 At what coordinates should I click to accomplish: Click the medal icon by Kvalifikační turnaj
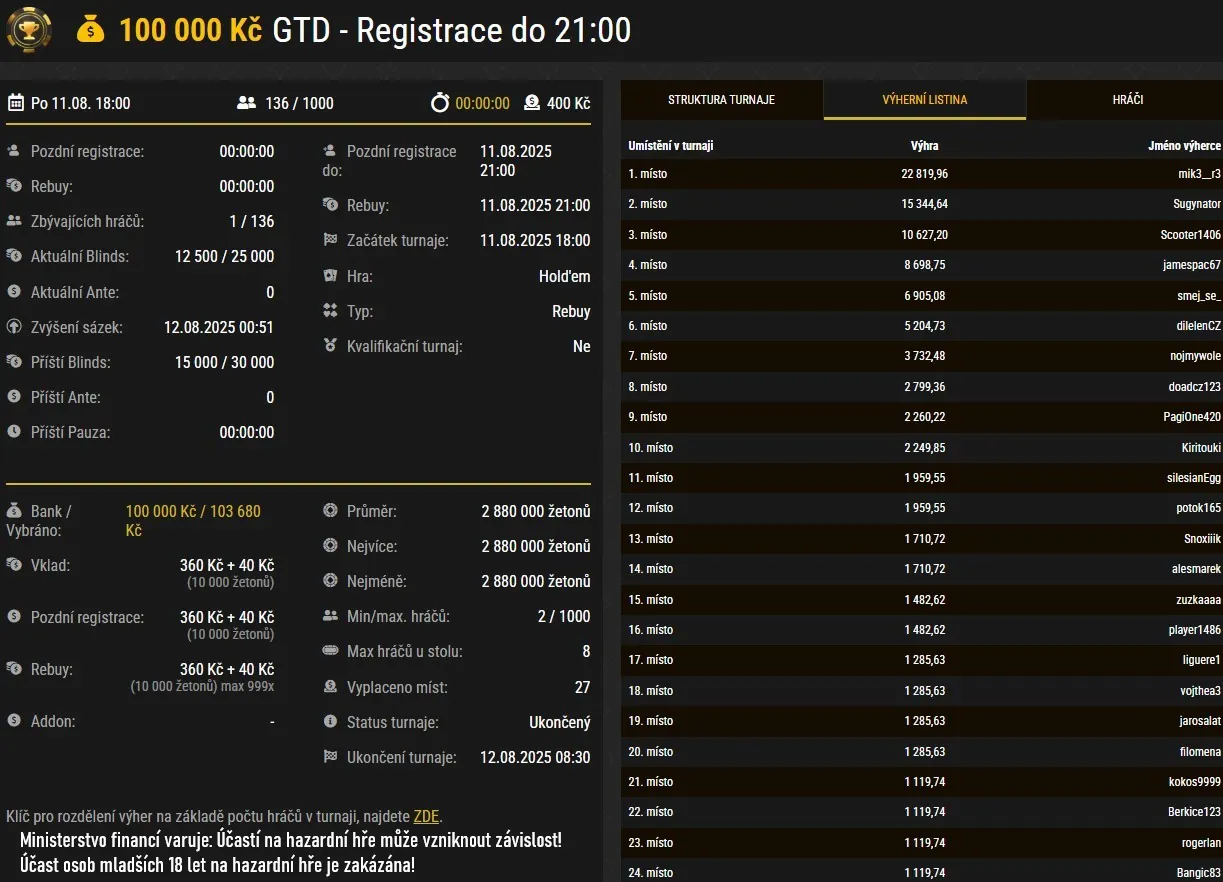pos(330,346)
